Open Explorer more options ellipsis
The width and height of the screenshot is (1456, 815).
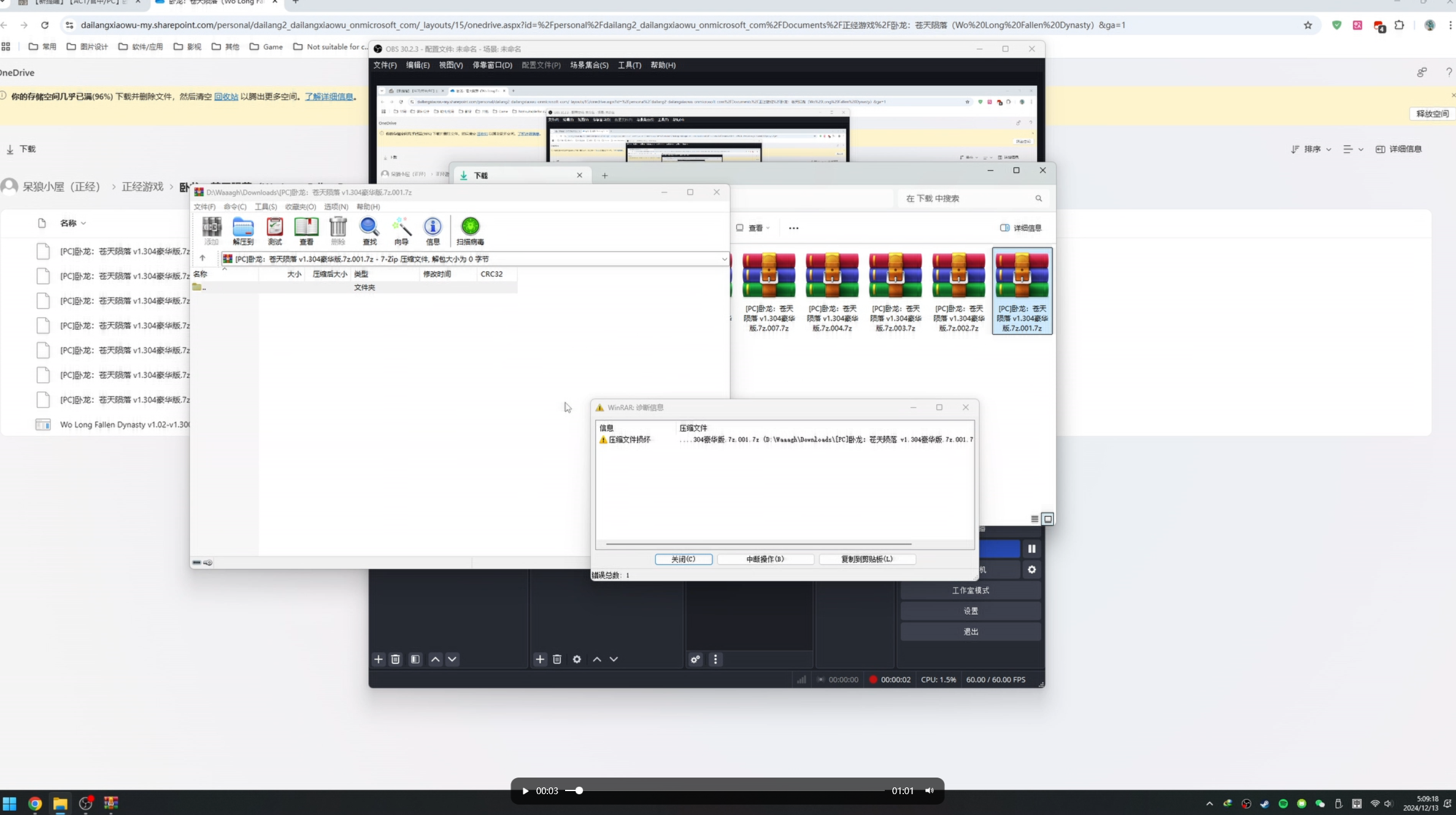(793, 228)
